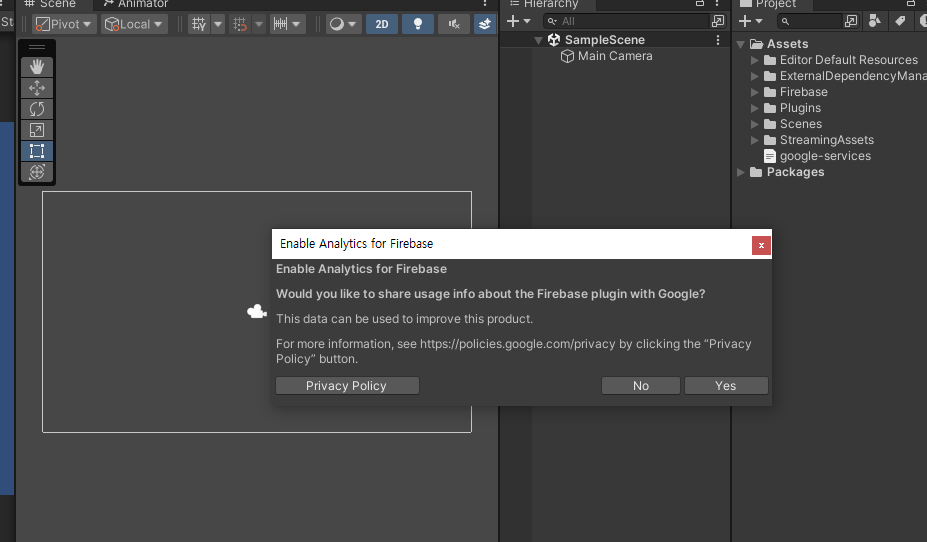
Task: Open Hierarchy panel more options menu
Action: (717, 4)
